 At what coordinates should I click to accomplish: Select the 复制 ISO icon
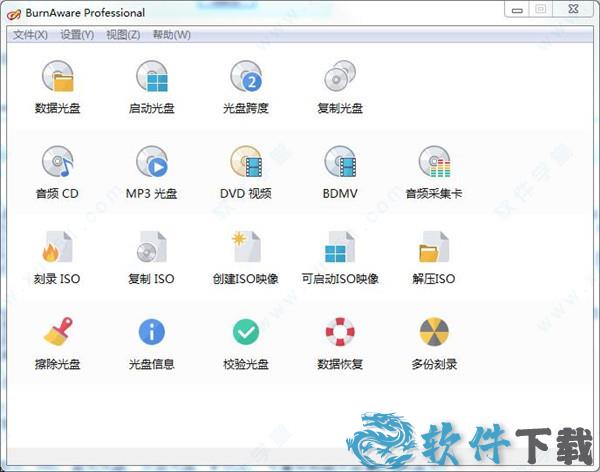click(x=152, y=247)
